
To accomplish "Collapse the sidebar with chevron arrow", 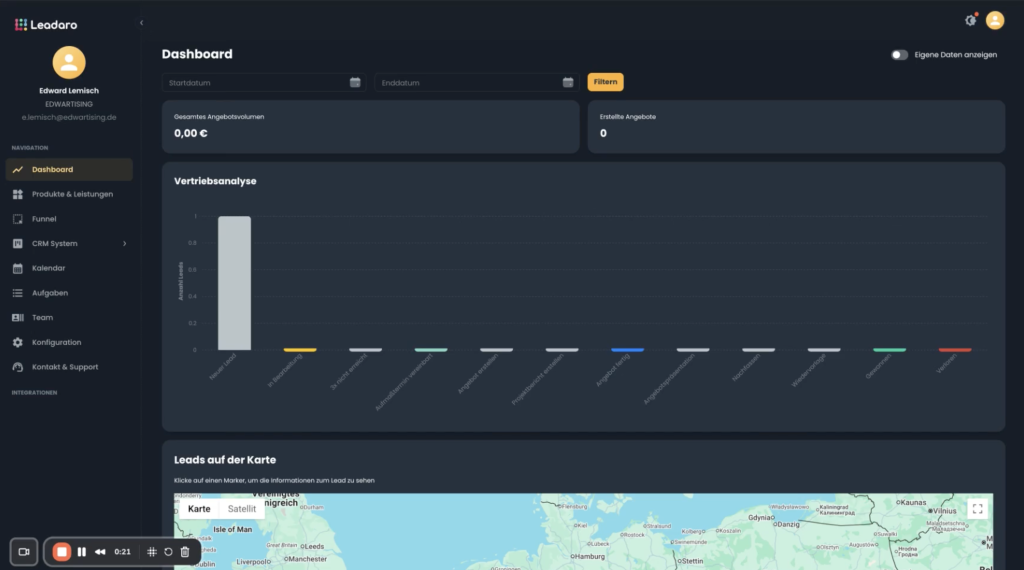I will [141, 23].
